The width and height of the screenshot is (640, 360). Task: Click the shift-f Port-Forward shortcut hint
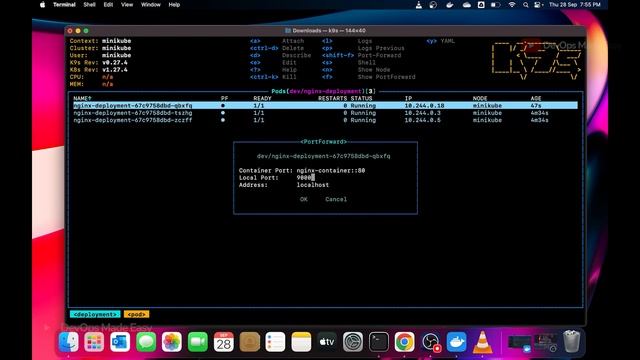tap(362, 56)
